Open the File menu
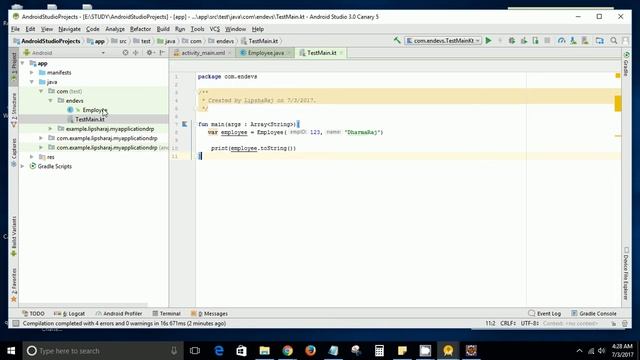 coord(16,29)
